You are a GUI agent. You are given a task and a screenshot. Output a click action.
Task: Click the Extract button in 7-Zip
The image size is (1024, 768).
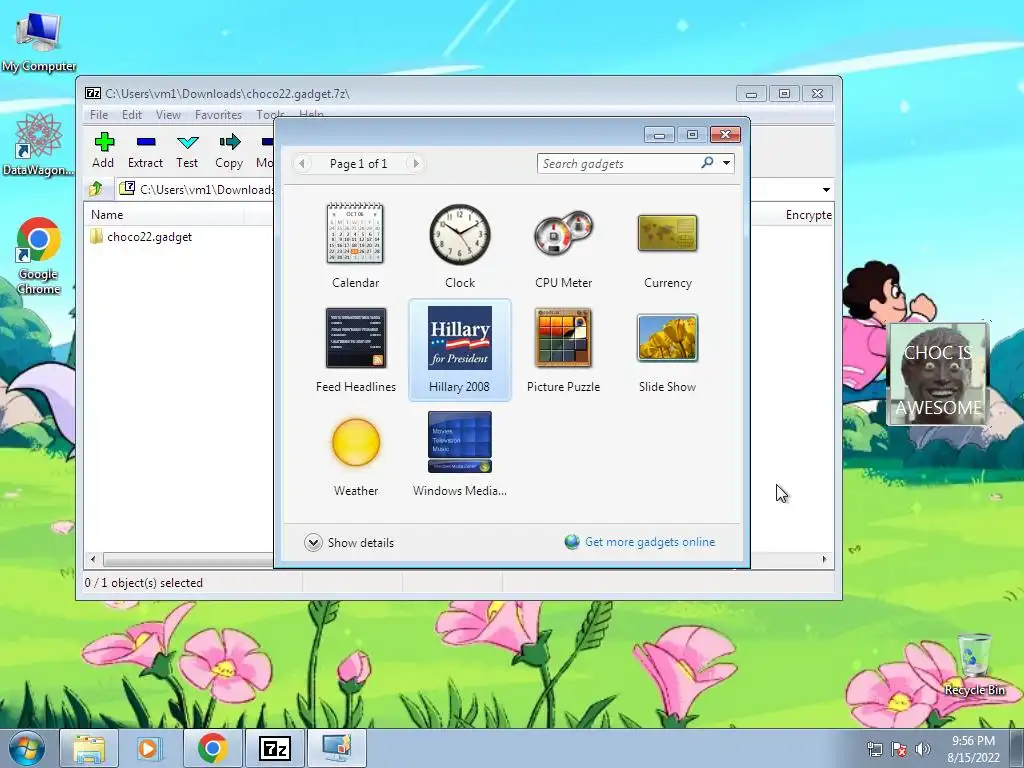point(145,150)
